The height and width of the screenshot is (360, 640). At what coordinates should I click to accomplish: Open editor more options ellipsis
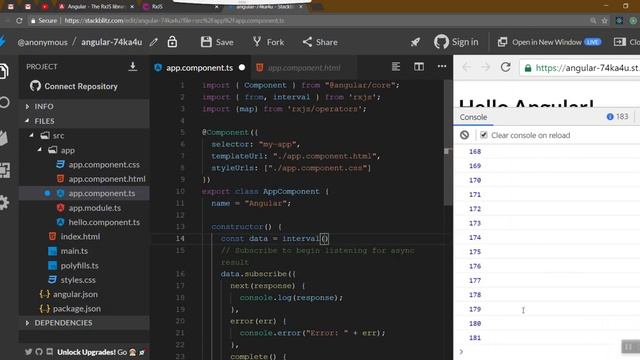tap(442, 66)
